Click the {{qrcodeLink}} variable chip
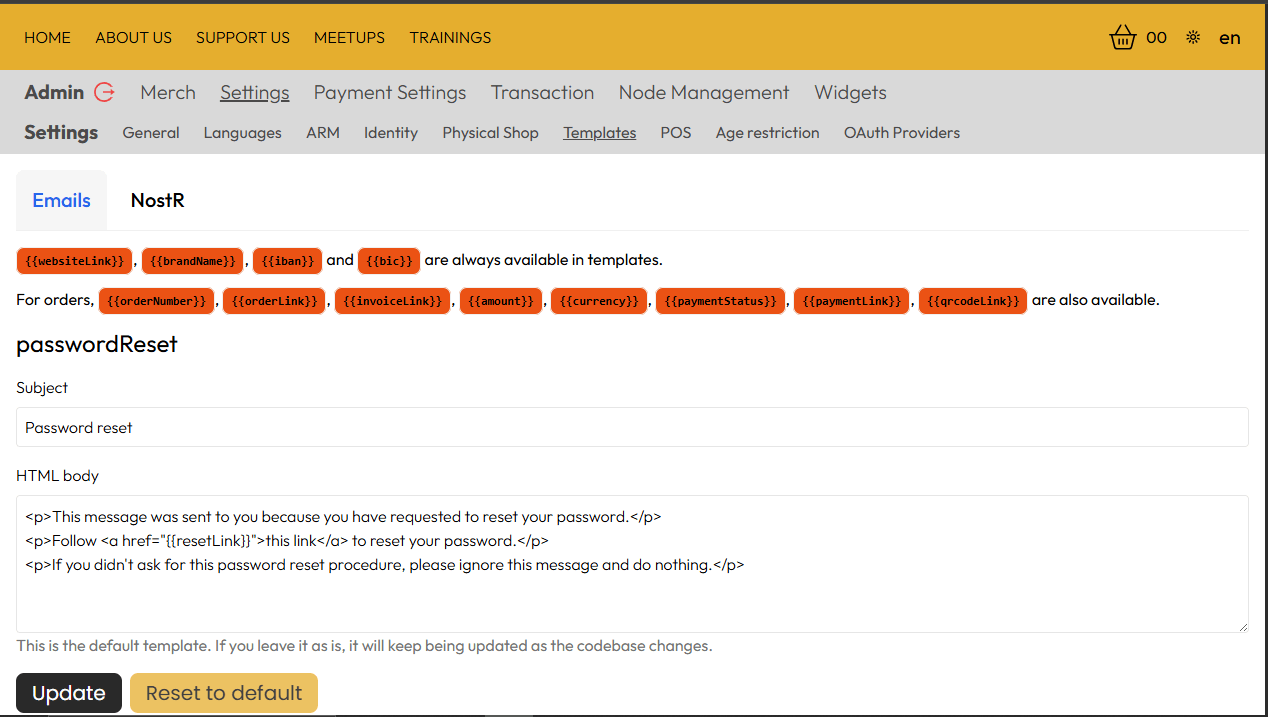The width and height of the screenshot is (1268, 717). [x=972, y=300]
